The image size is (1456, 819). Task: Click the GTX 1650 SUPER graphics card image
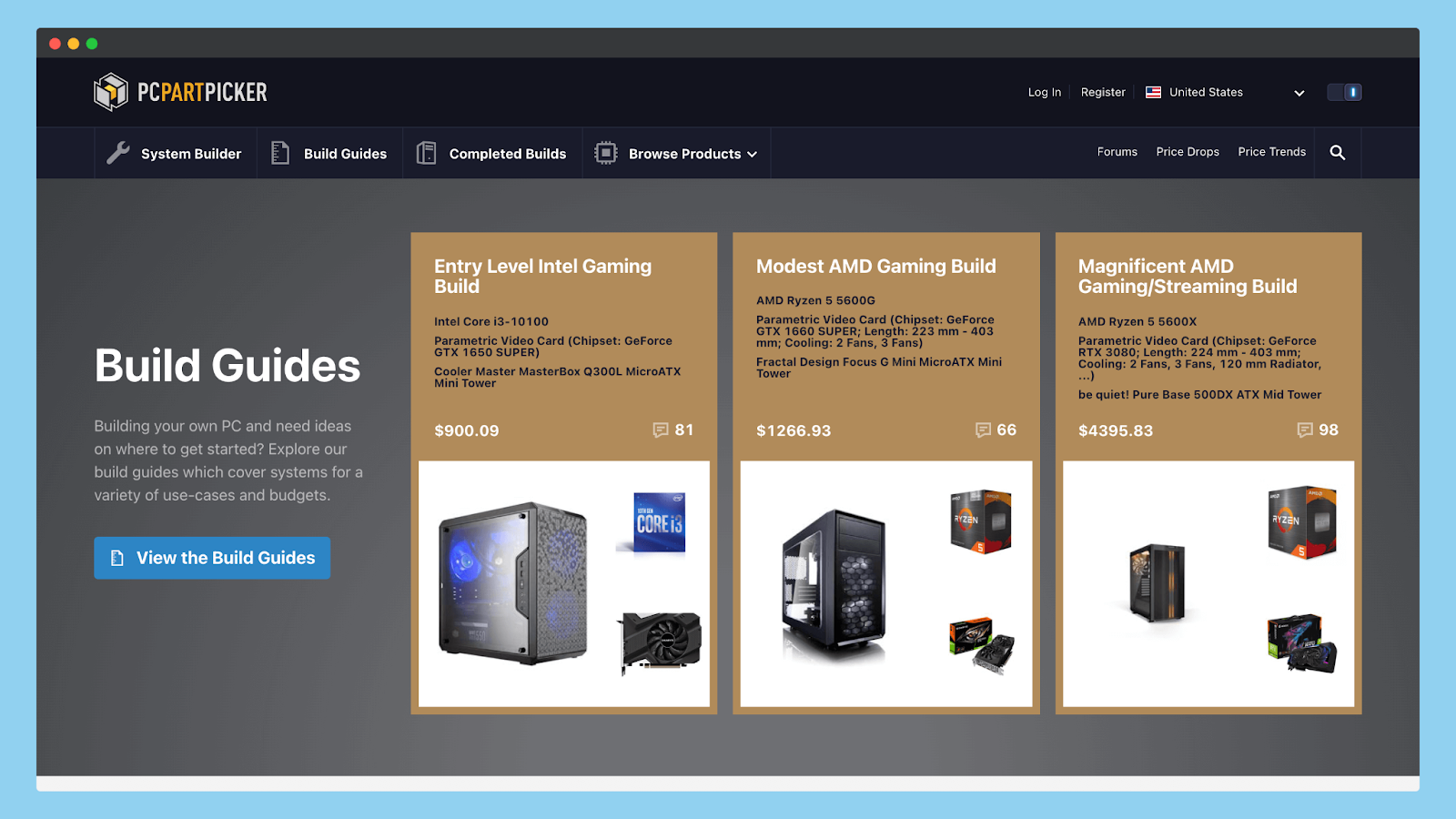point(661,642)
